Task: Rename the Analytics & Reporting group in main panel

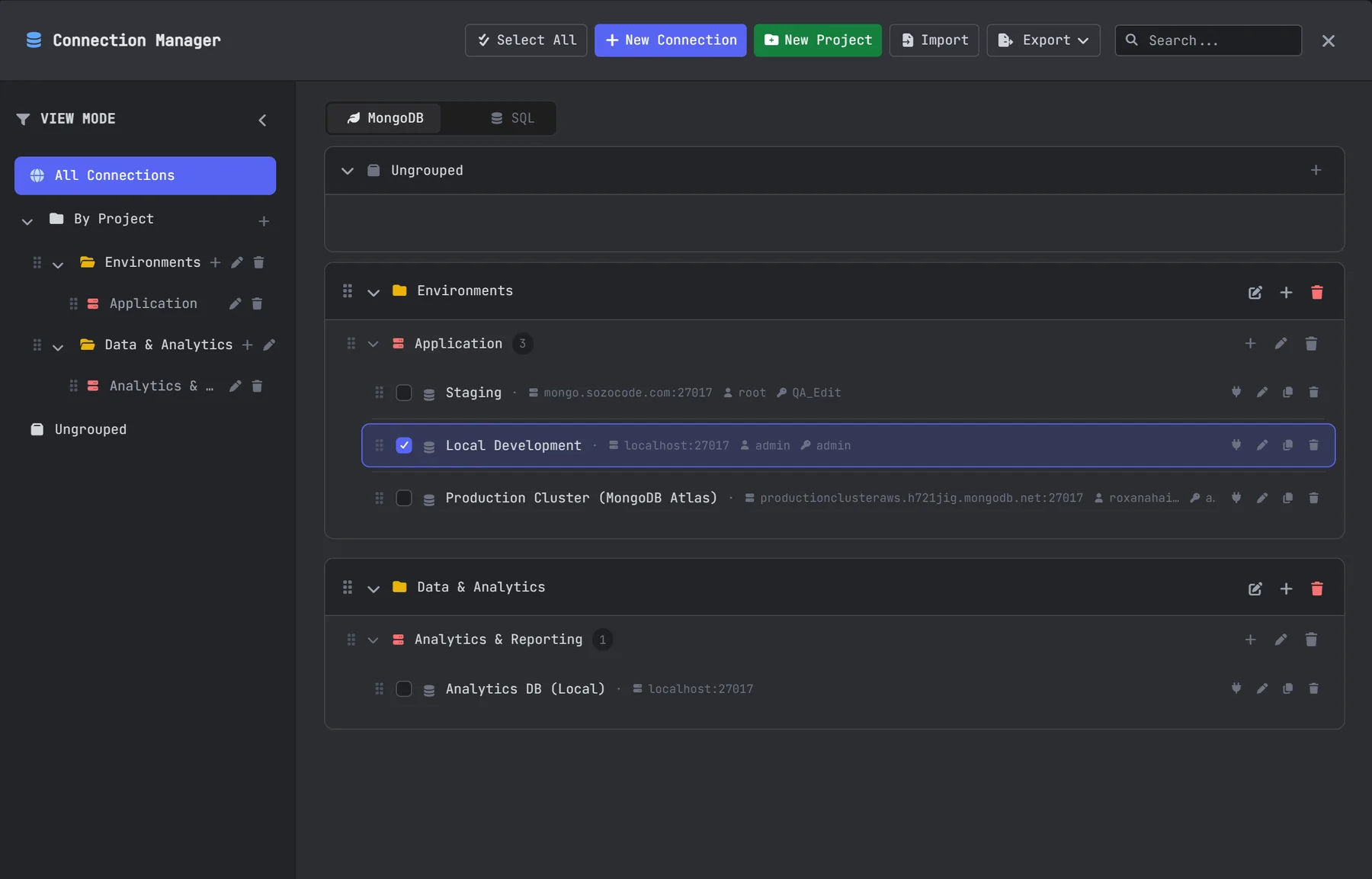Action: 1281,640
